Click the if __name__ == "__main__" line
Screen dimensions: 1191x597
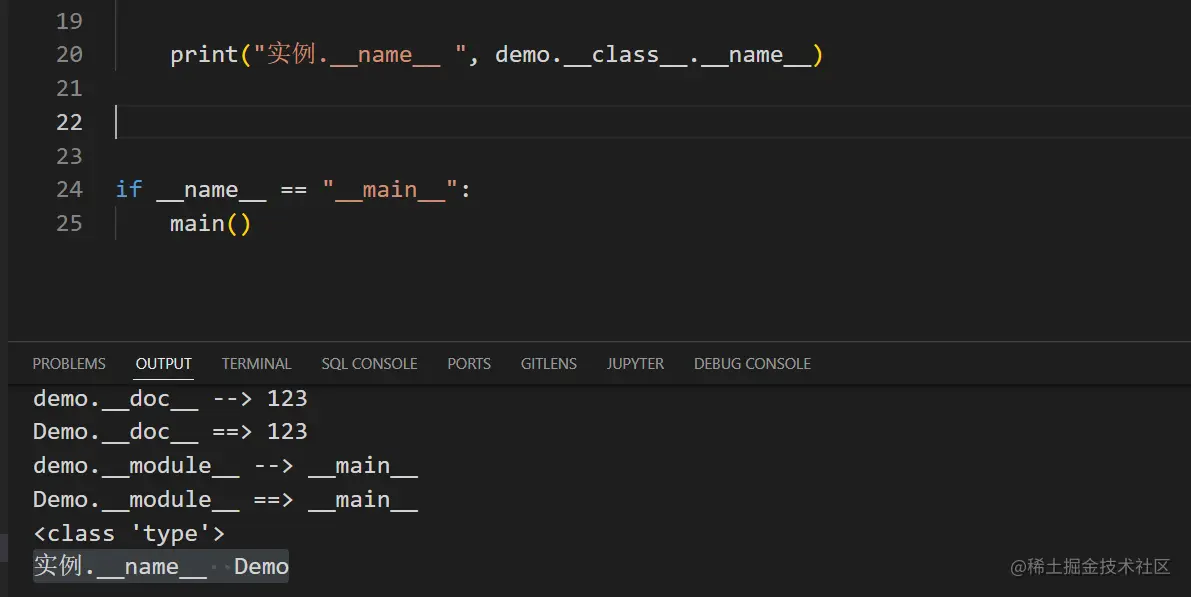293,189
